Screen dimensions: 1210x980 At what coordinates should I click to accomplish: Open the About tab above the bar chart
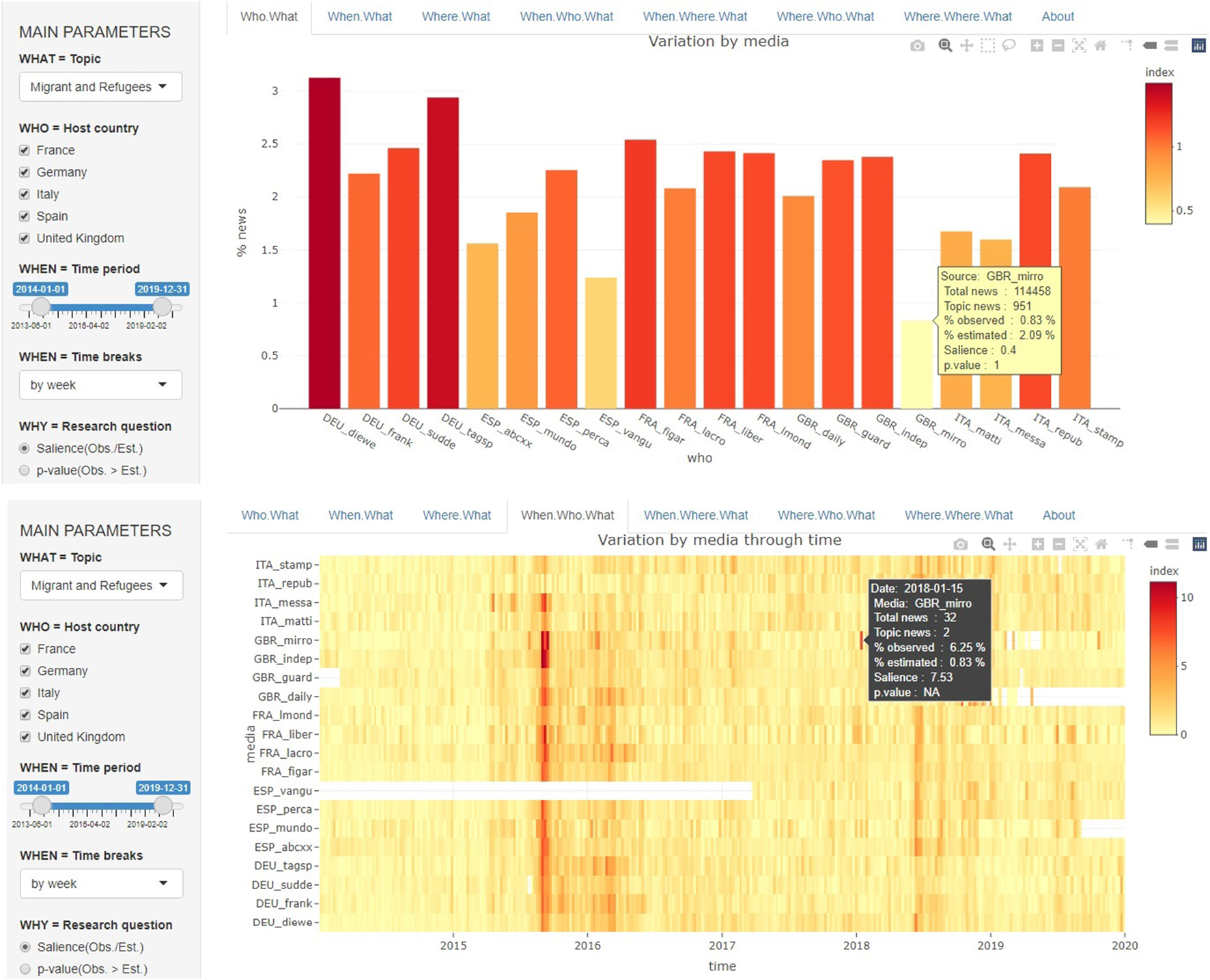(x=1057, y=16)
